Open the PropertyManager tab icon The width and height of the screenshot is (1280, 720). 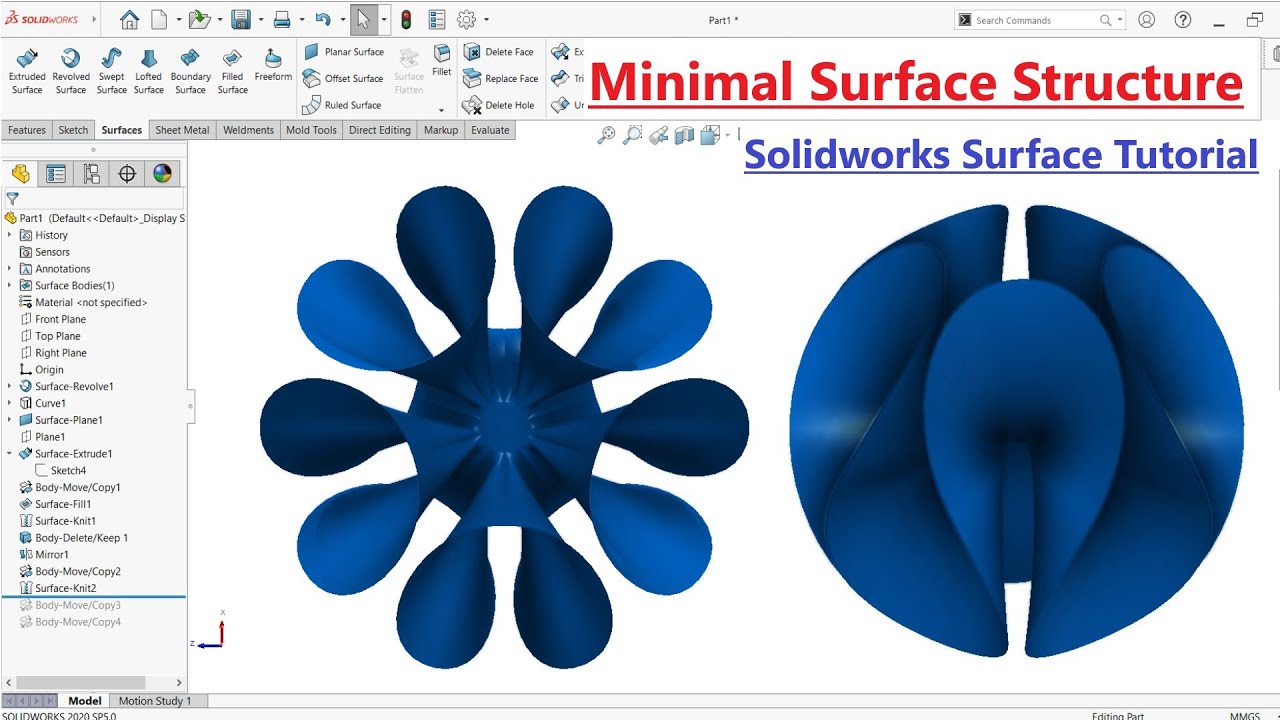[x=56, y=174]
